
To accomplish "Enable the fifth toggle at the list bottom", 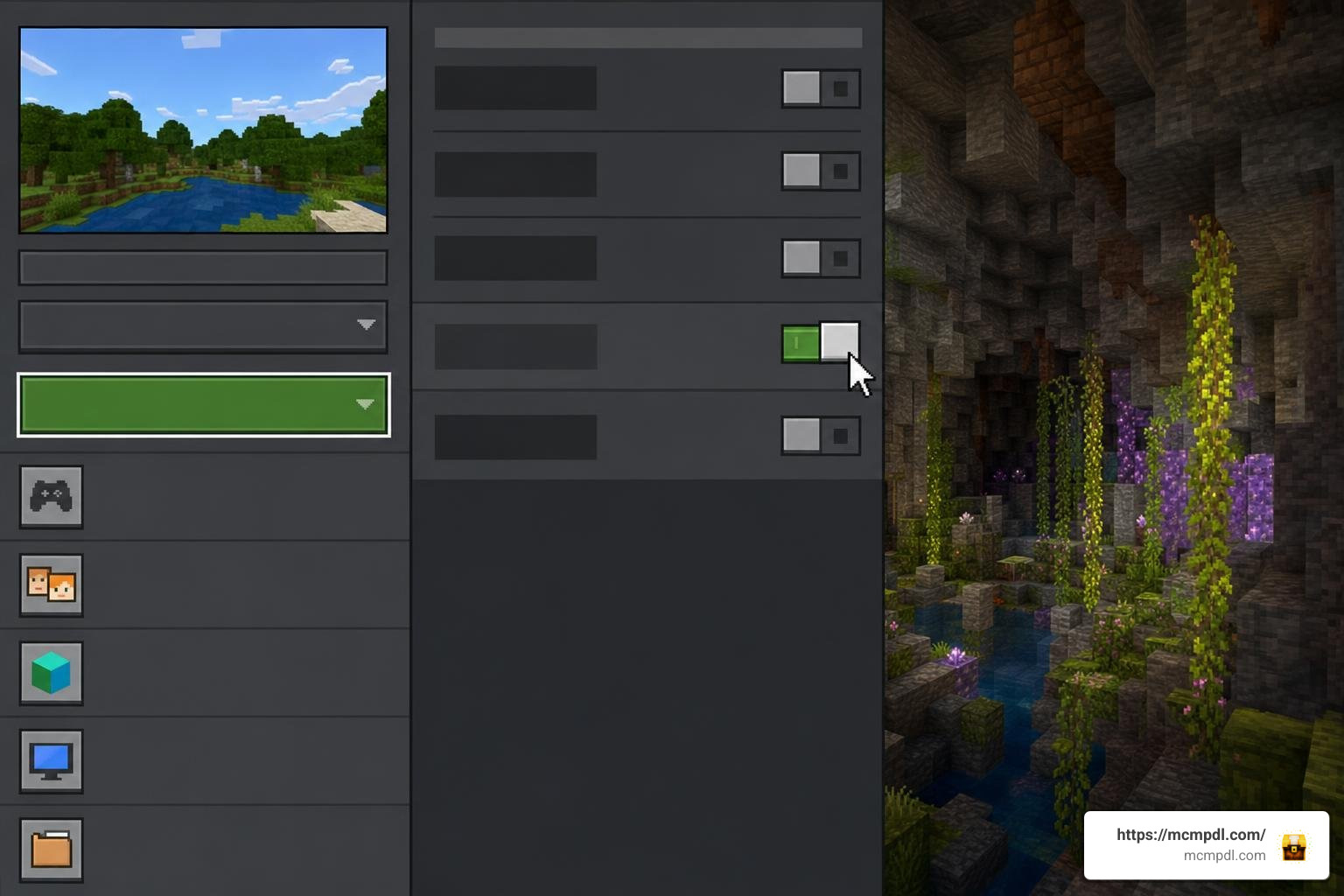I will (x=821, y=436).
